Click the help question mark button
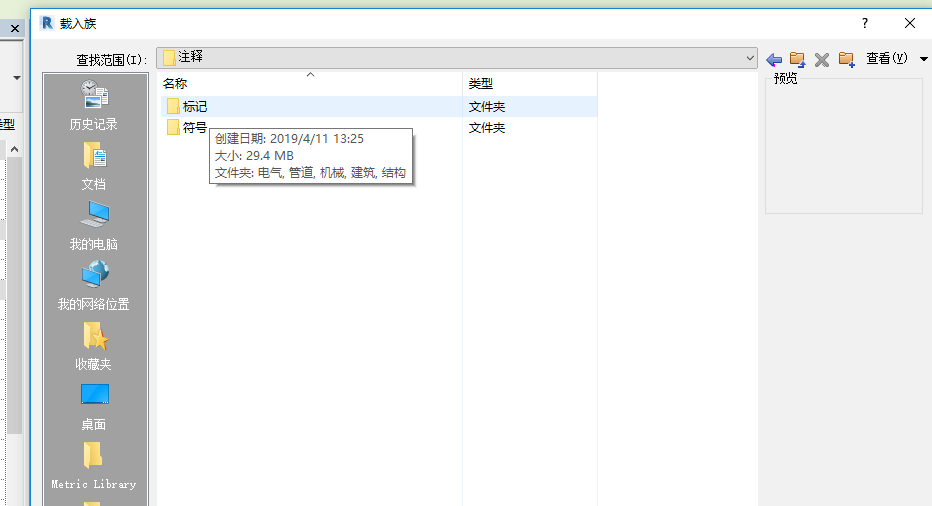The image size is (932, 506). click(865, 23)
